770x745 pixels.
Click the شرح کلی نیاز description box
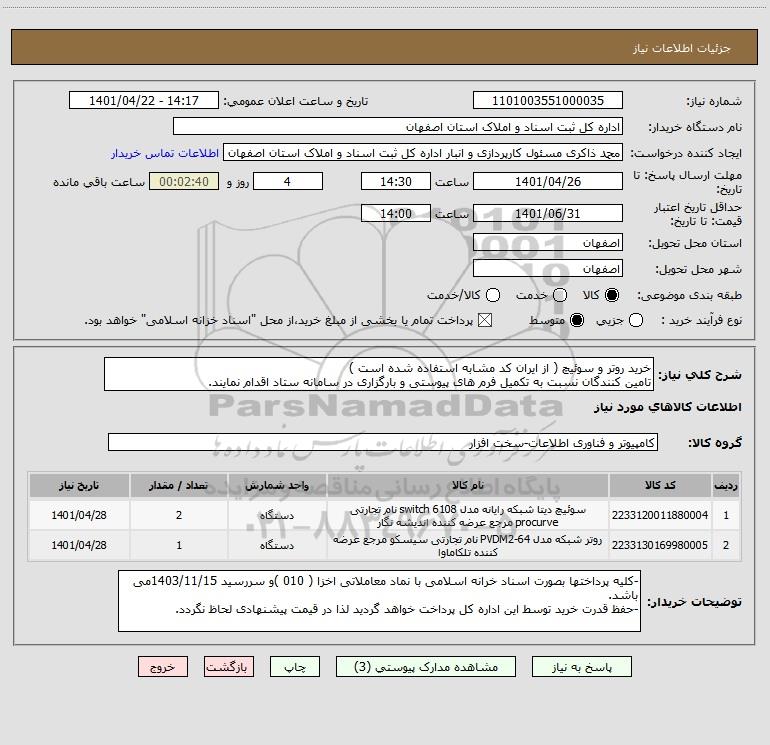click(379, 374)
